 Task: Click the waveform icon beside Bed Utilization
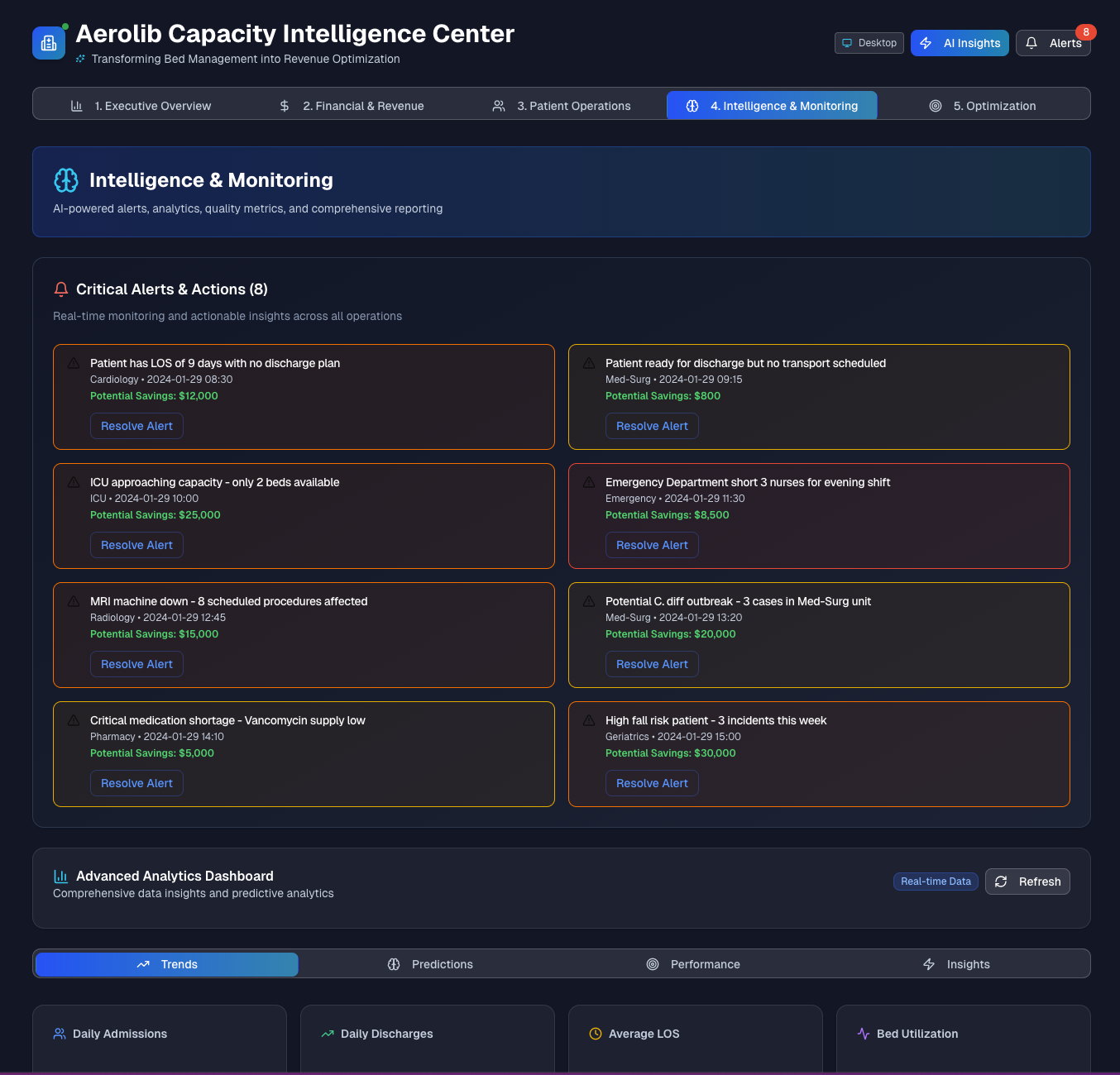[x=863, y=1034]
